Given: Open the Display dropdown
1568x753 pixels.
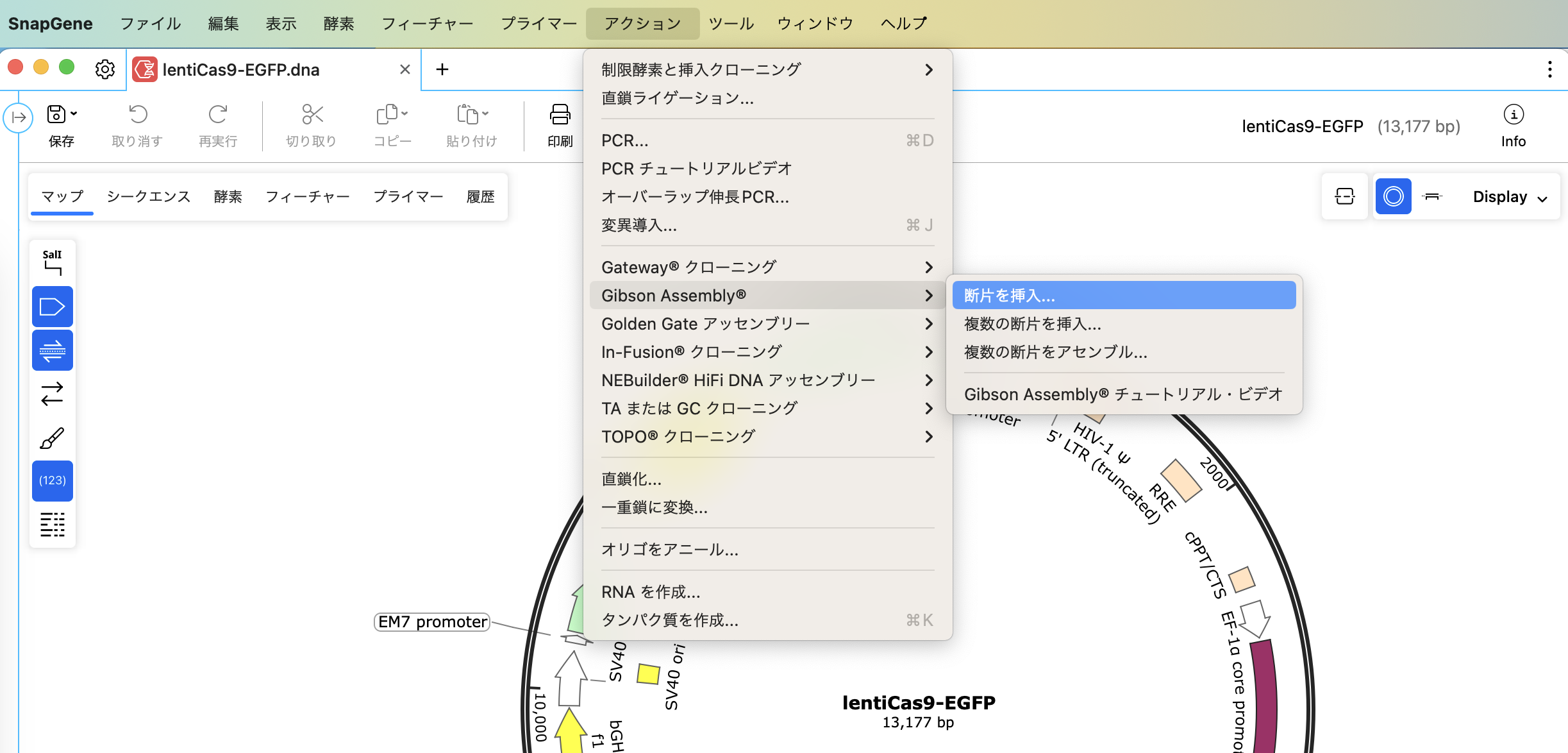Looking at the screenshot, I should pyautogui.click(x=1508, y=196).
